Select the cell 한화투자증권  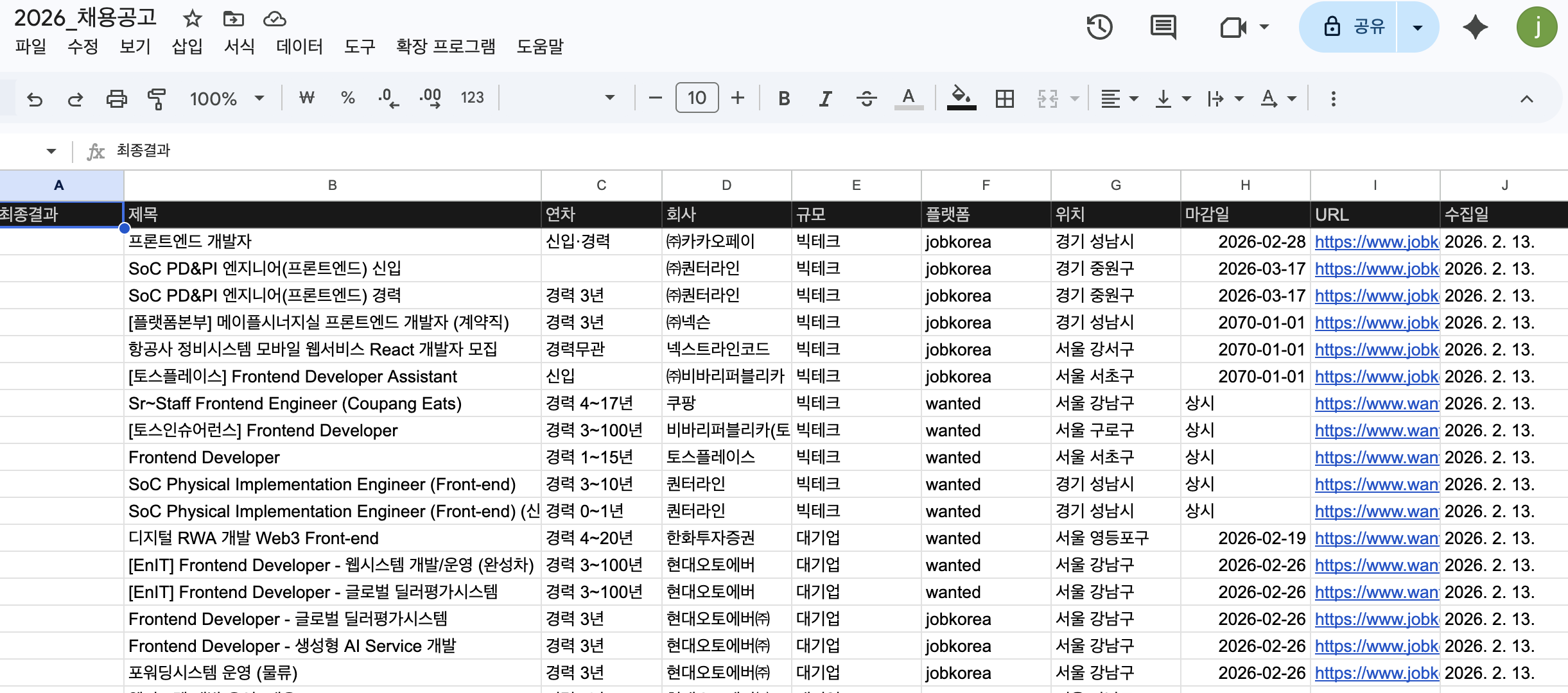click(727, 538)
